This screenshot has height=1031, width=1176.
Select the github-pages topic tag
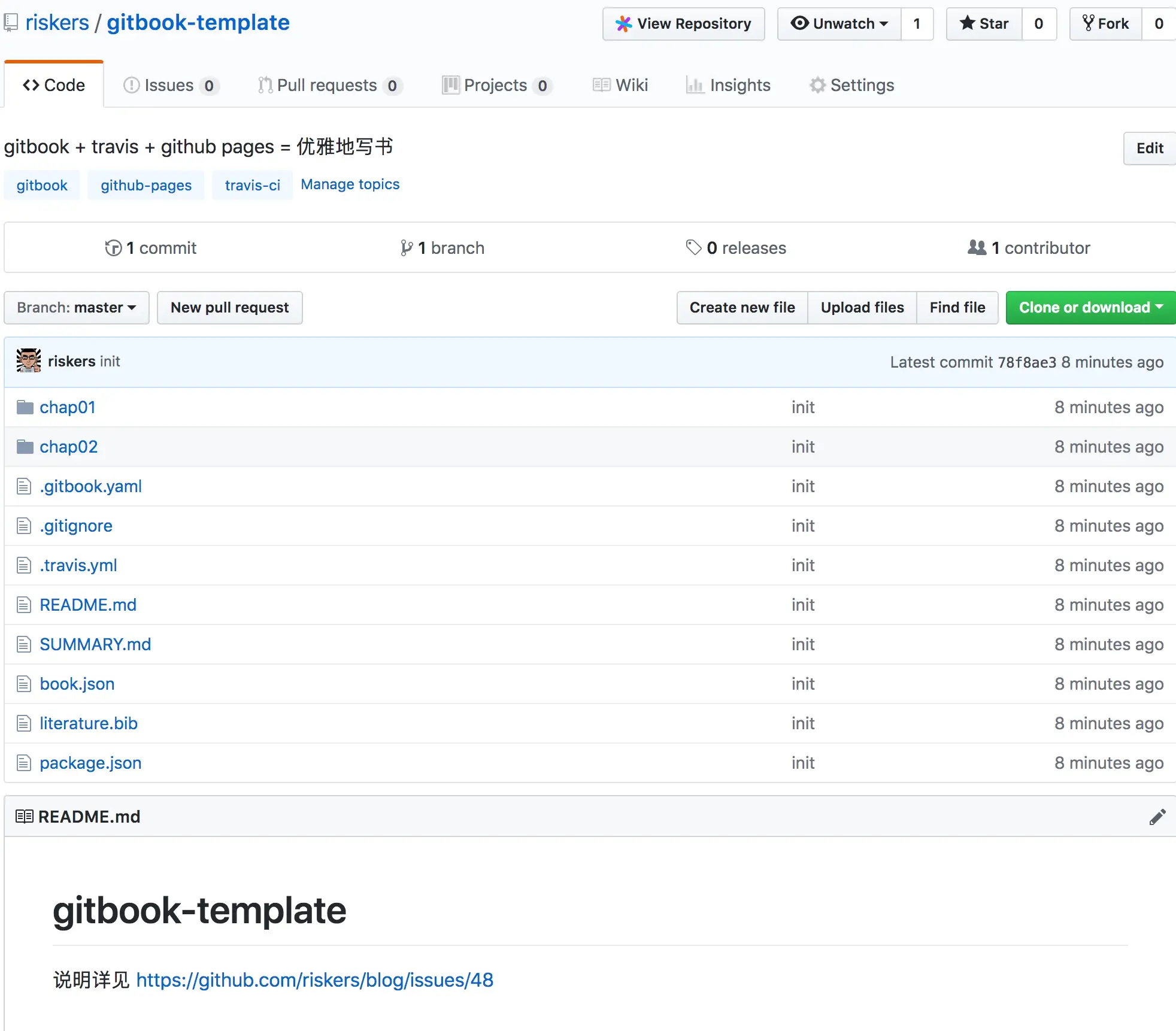coord(146,186)
